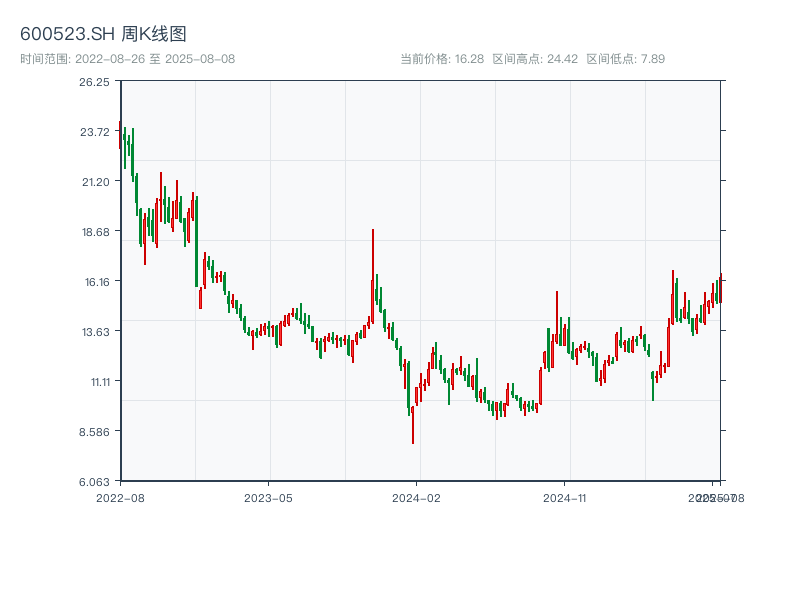Click the current price 16.28 label
800x600 pixels.
coord(442,59)
